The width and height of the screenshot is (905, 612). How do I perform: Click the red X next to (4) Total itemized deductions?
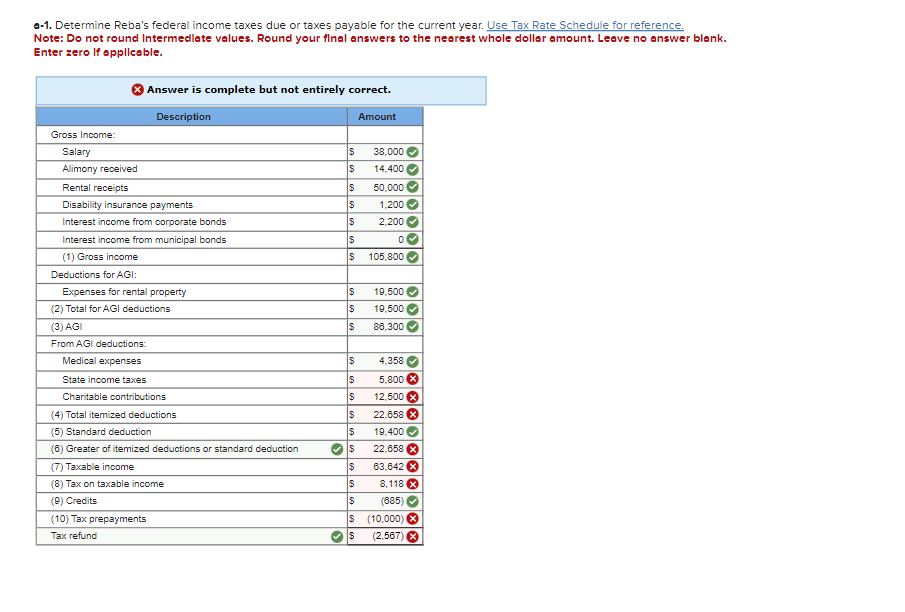414,414
